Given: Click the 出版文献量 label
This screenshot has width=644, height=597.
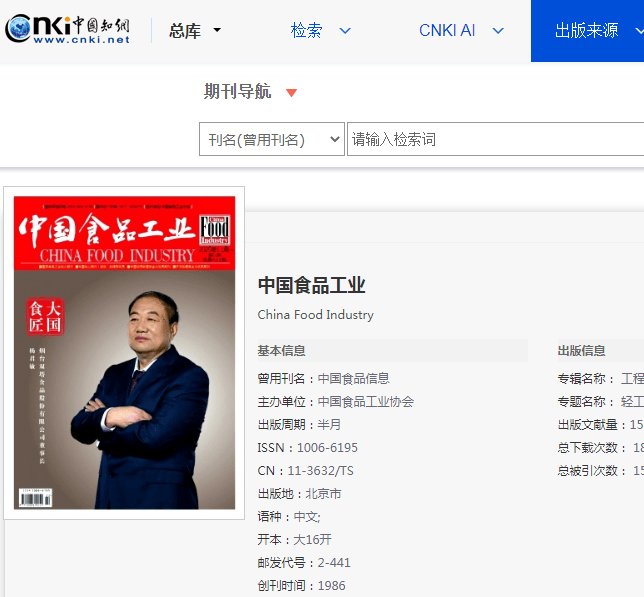Looking at the screenshot, I should 587,425.
